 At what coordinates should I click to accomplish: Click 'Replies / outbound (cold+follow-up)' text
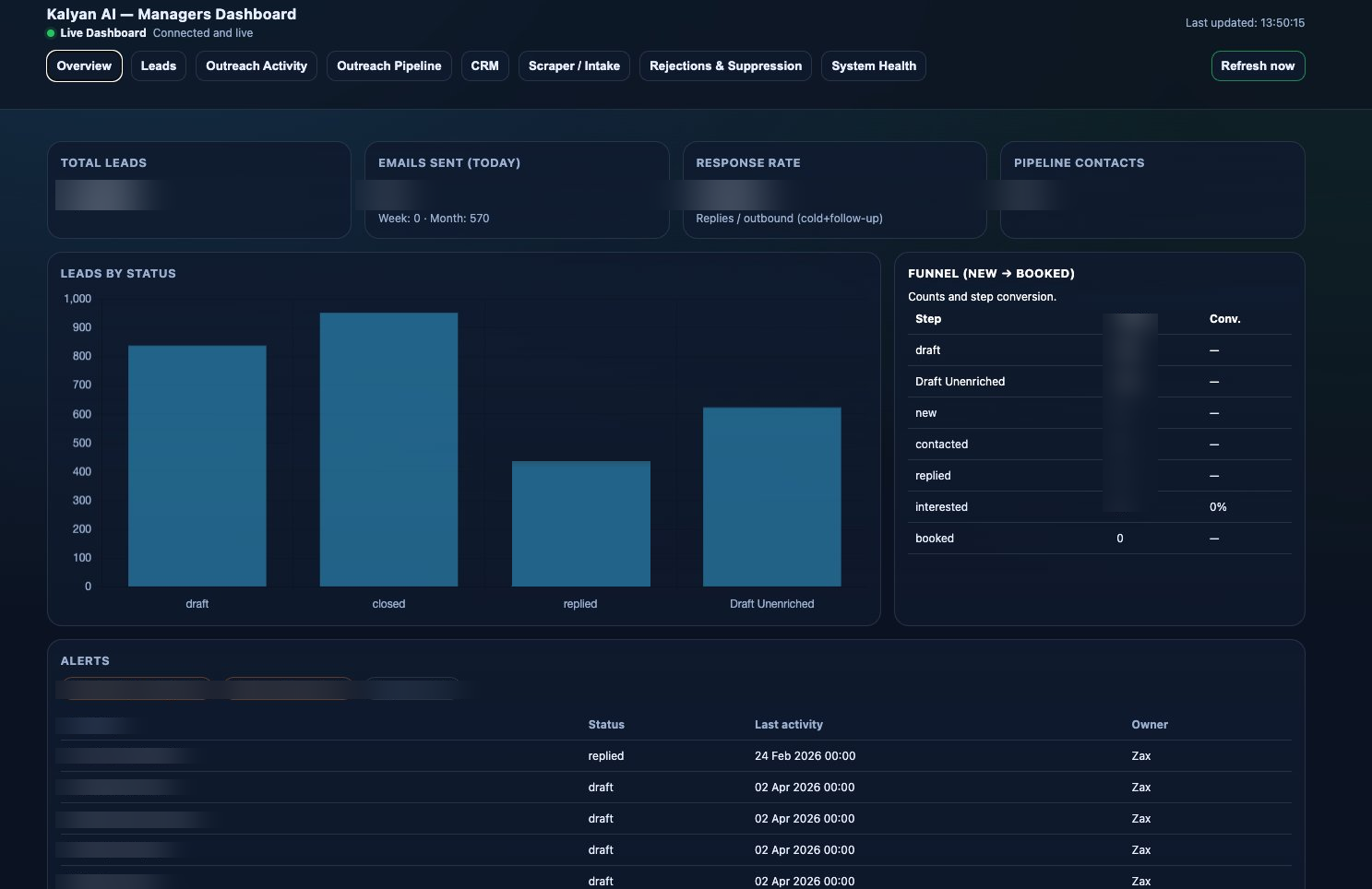(789, 219)
